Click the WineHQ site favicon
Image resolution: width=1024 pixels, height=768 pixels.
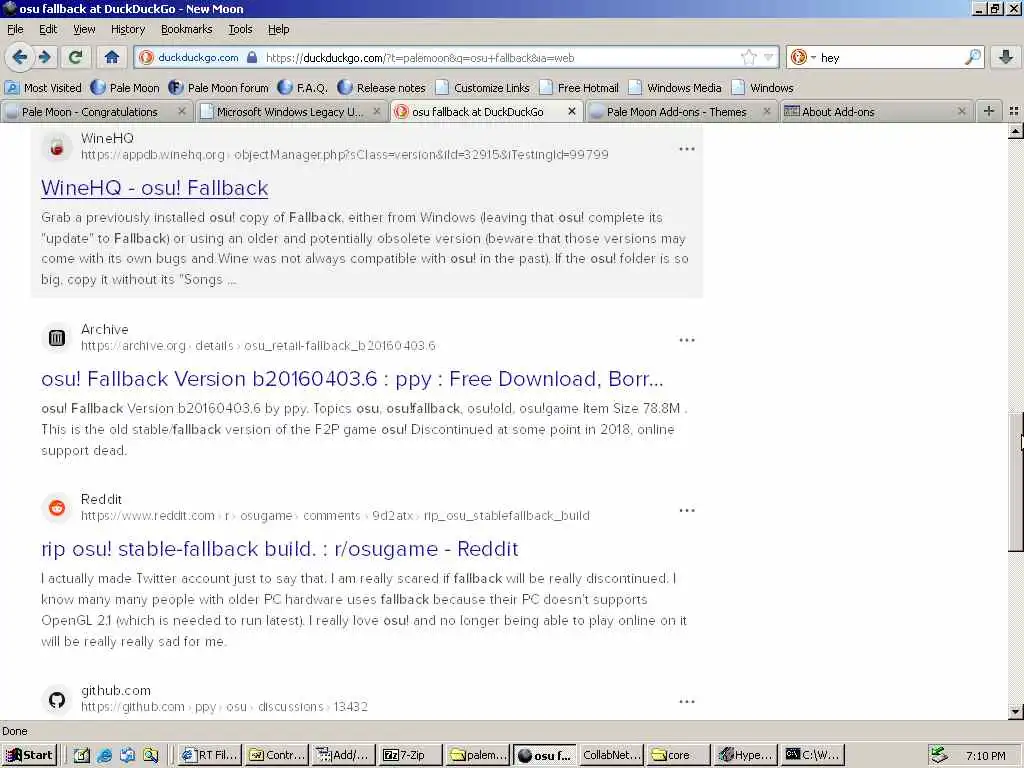[x=57, y=147]
